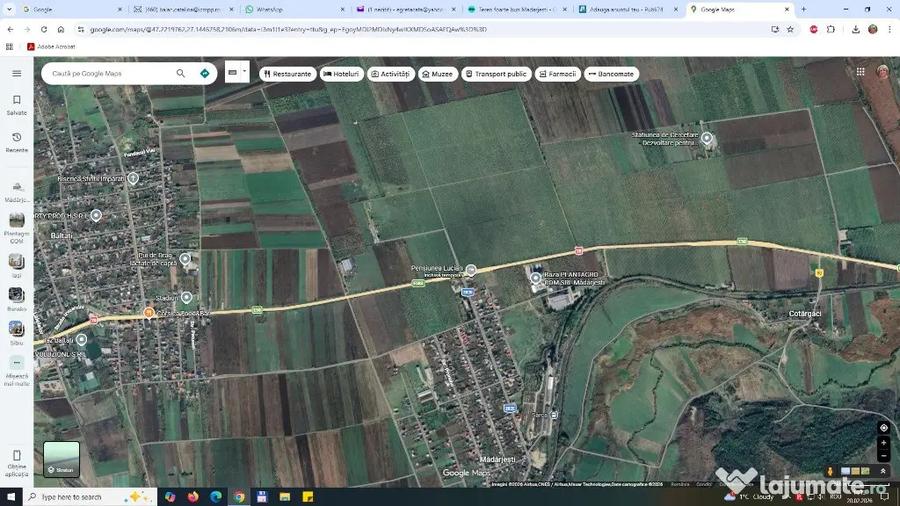Click the Biserica Sfinții Împărați pin
The height and width of the screenshot is (506, 900).
point(133,178)
